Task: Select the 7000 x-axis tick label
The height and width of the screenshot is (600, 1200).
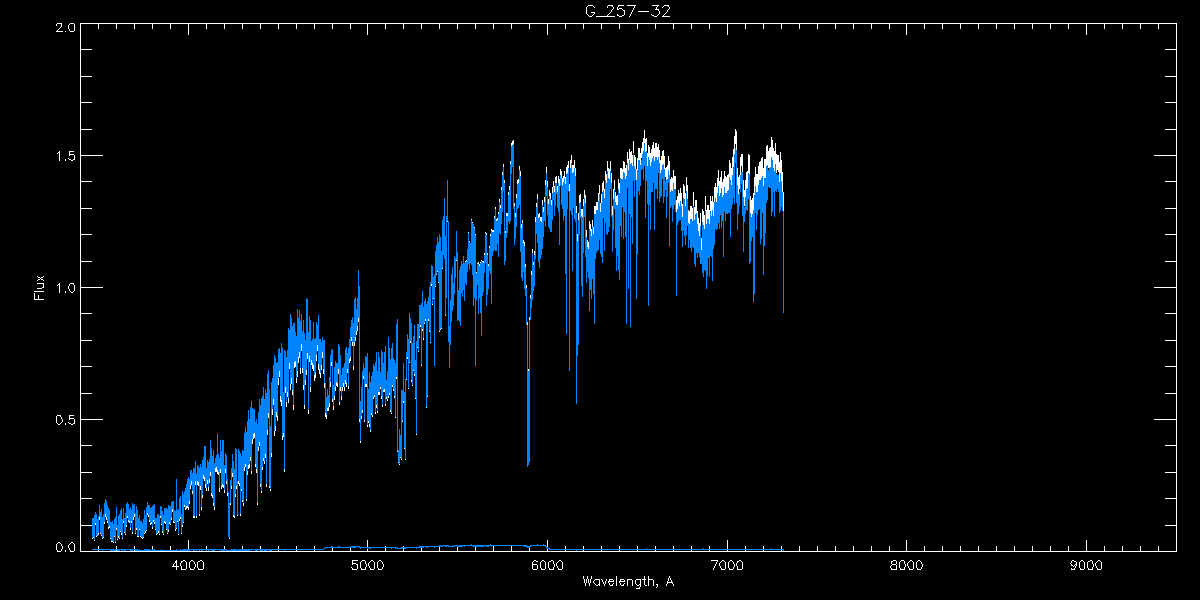Action: pyautogui.click(x=727, y=566)
